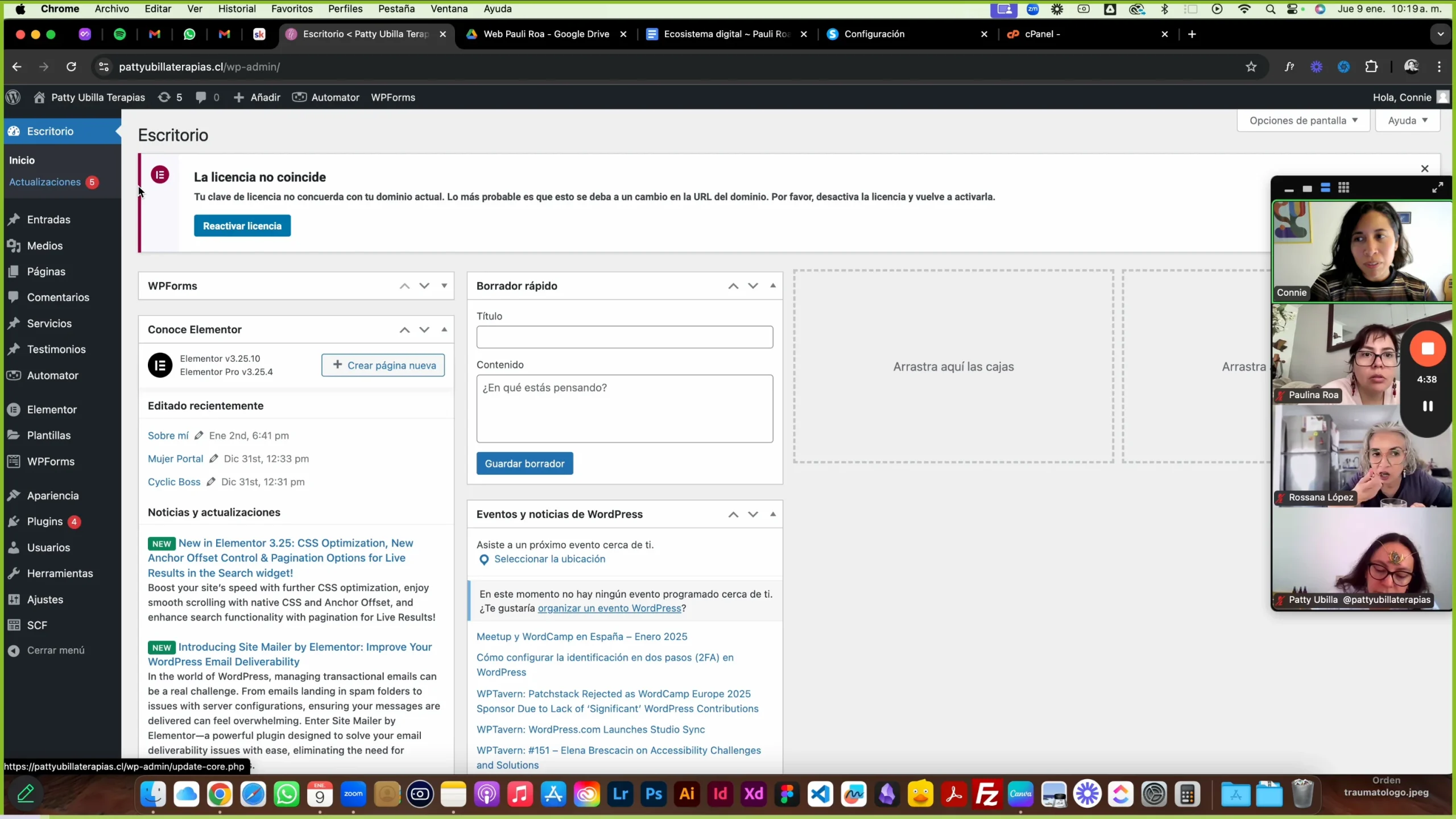1456x819 pixels.
Task: Click Reactivar licencia button
Action: 242,226
